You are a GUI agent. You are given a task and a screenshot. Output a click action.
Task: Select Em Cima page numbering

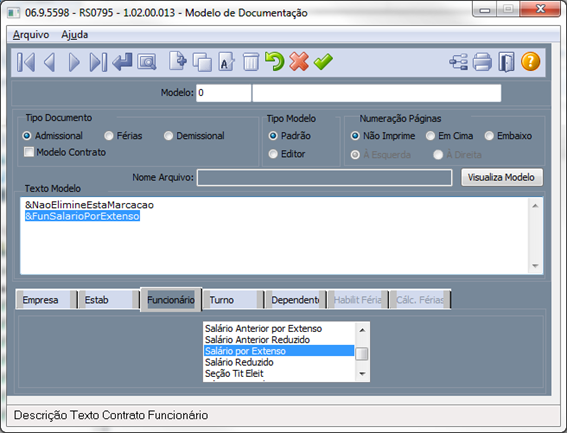[x=449, y=136]
